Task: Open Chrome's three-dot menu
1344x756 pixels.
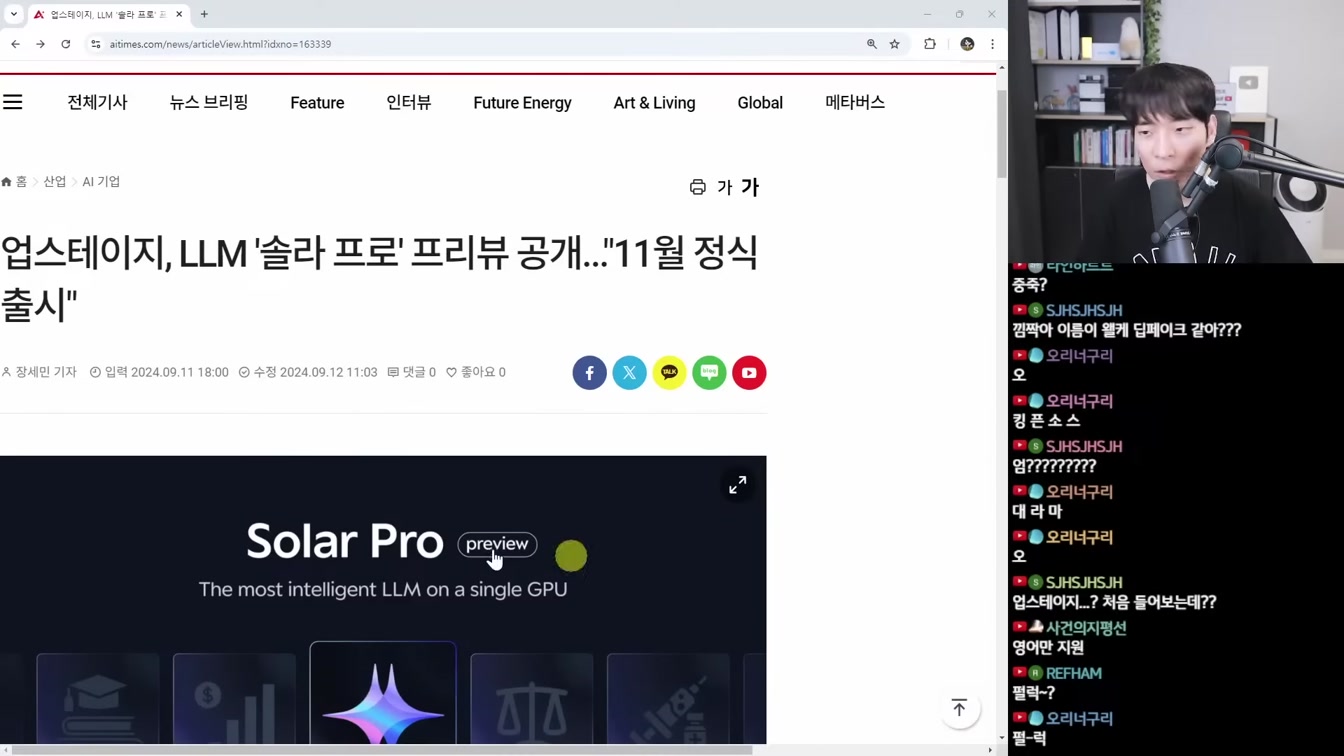Action: (x=992, y=44)
